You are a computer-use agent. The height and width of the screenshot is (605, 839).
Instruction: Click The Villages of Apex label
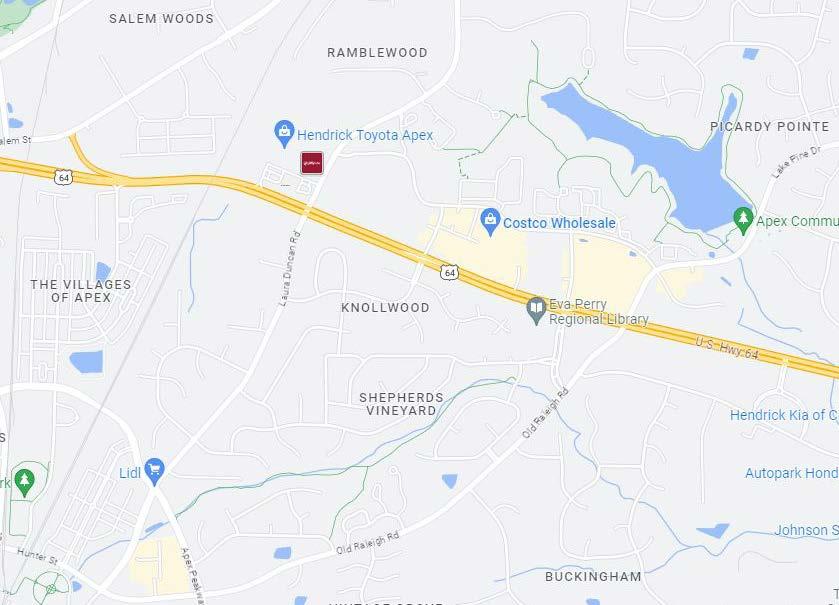pyautogui.click(x=81, y=291)
